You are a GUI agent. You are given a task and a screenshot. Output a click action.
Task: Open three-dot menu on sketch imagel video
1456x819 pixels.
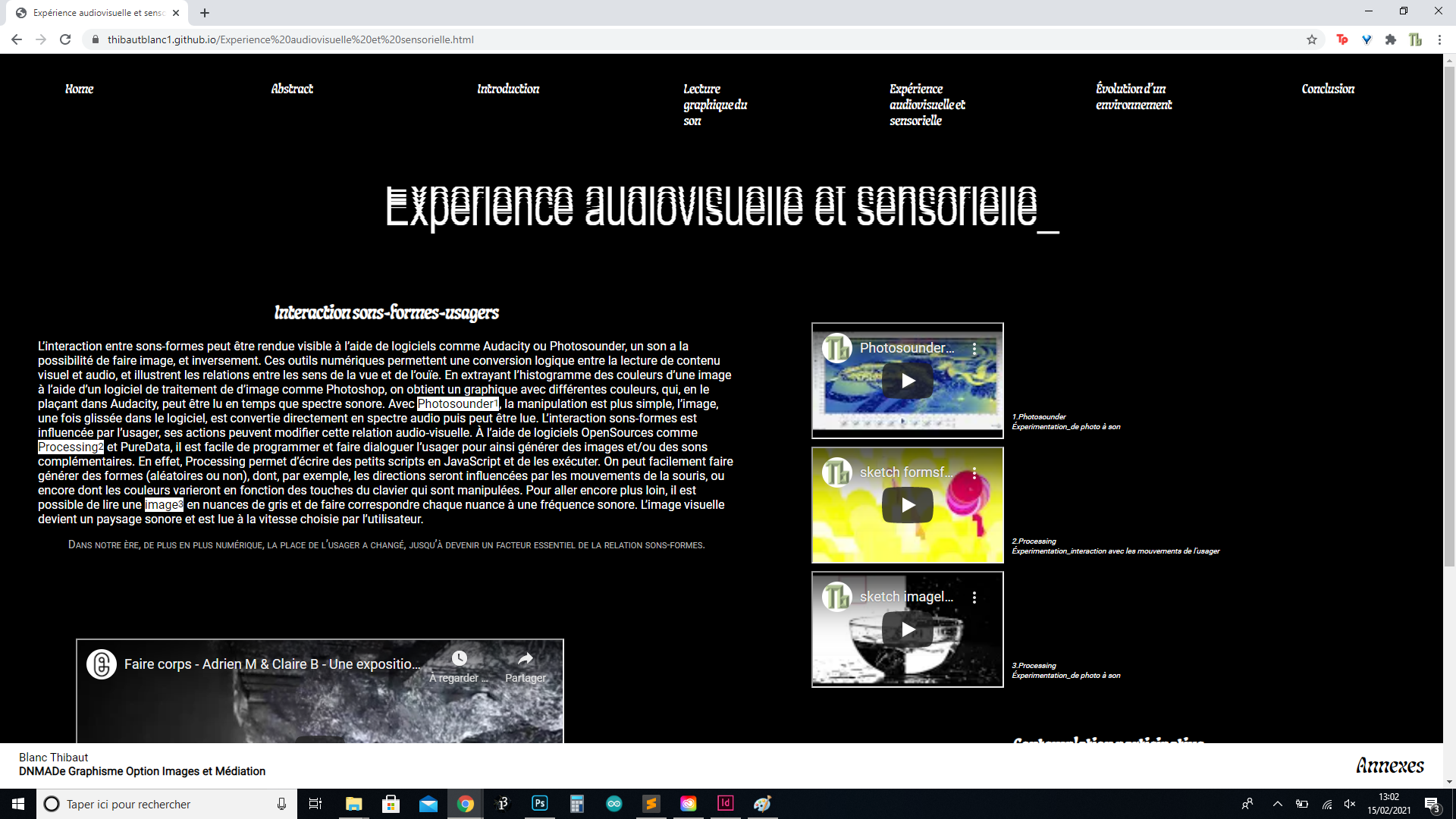974,598
